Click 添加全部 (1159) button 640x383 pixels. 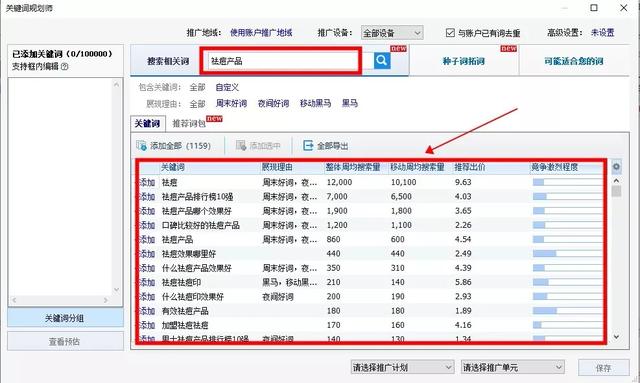pyautogui.click(x=174, y=146)
